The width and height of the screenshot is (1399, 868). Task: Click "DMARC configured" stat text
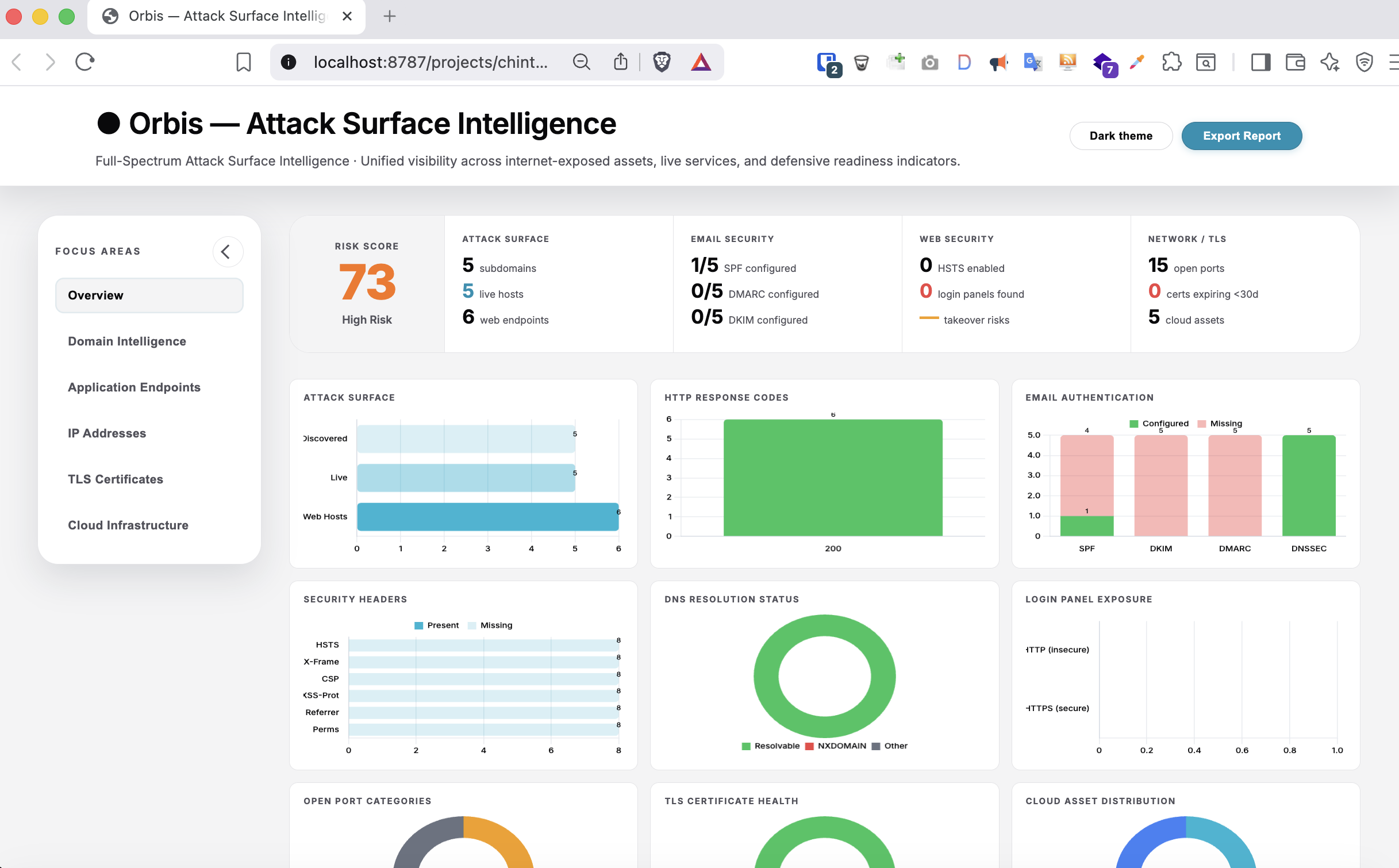point(774,294)
